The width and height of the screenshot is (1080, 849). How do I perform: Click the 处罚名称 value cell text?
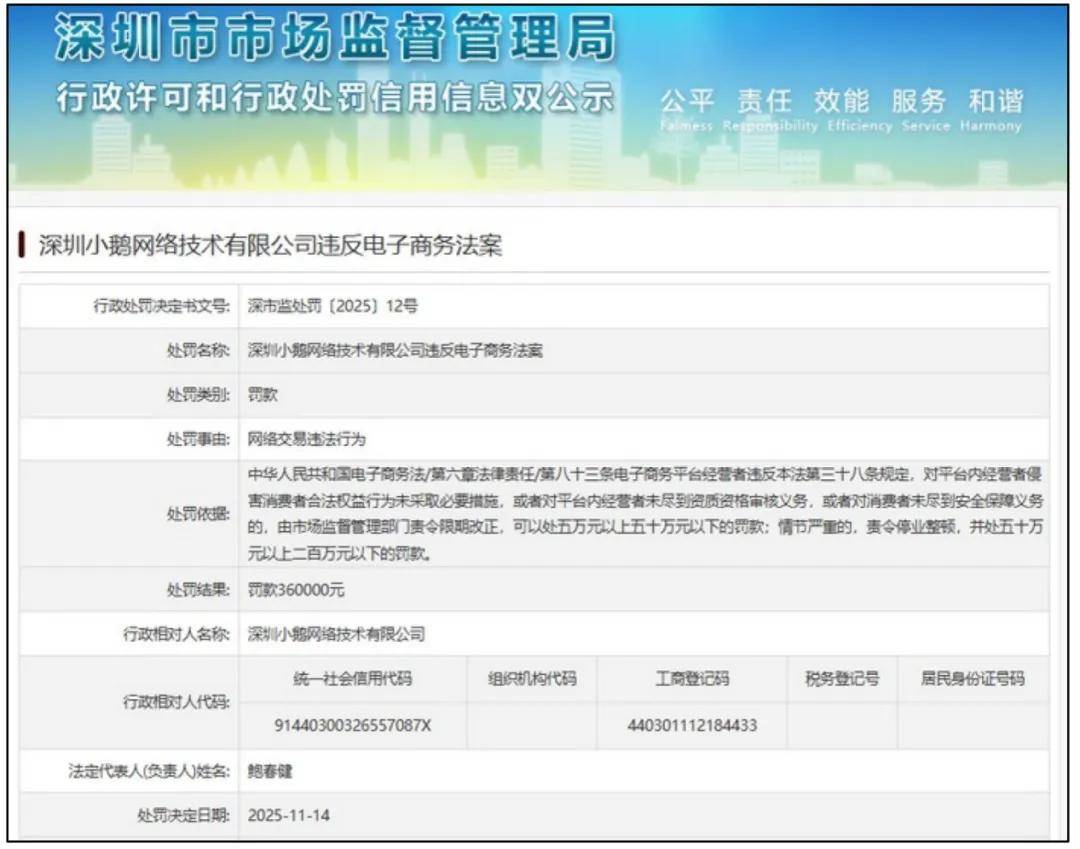tap(395, 350)
